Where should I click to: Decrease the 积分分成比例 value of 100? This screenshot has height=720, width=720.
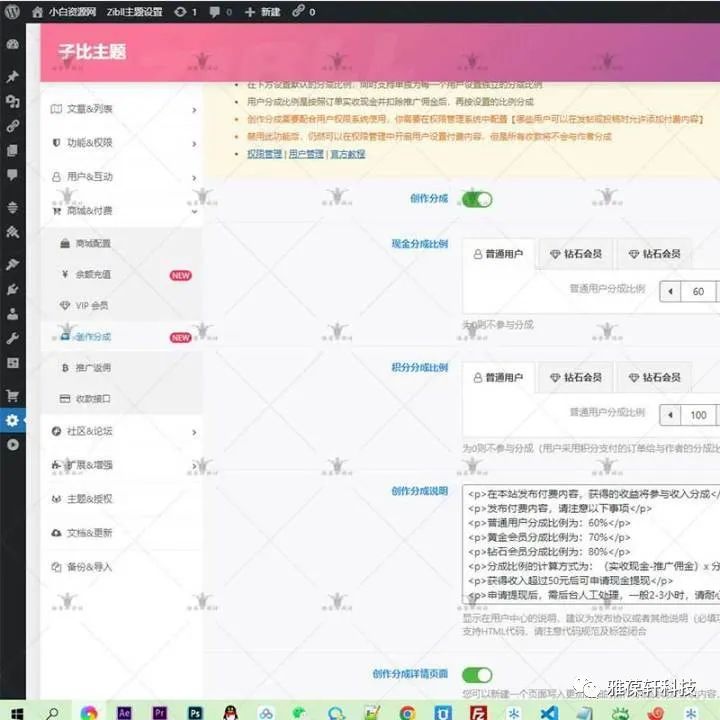click(670, 415)
